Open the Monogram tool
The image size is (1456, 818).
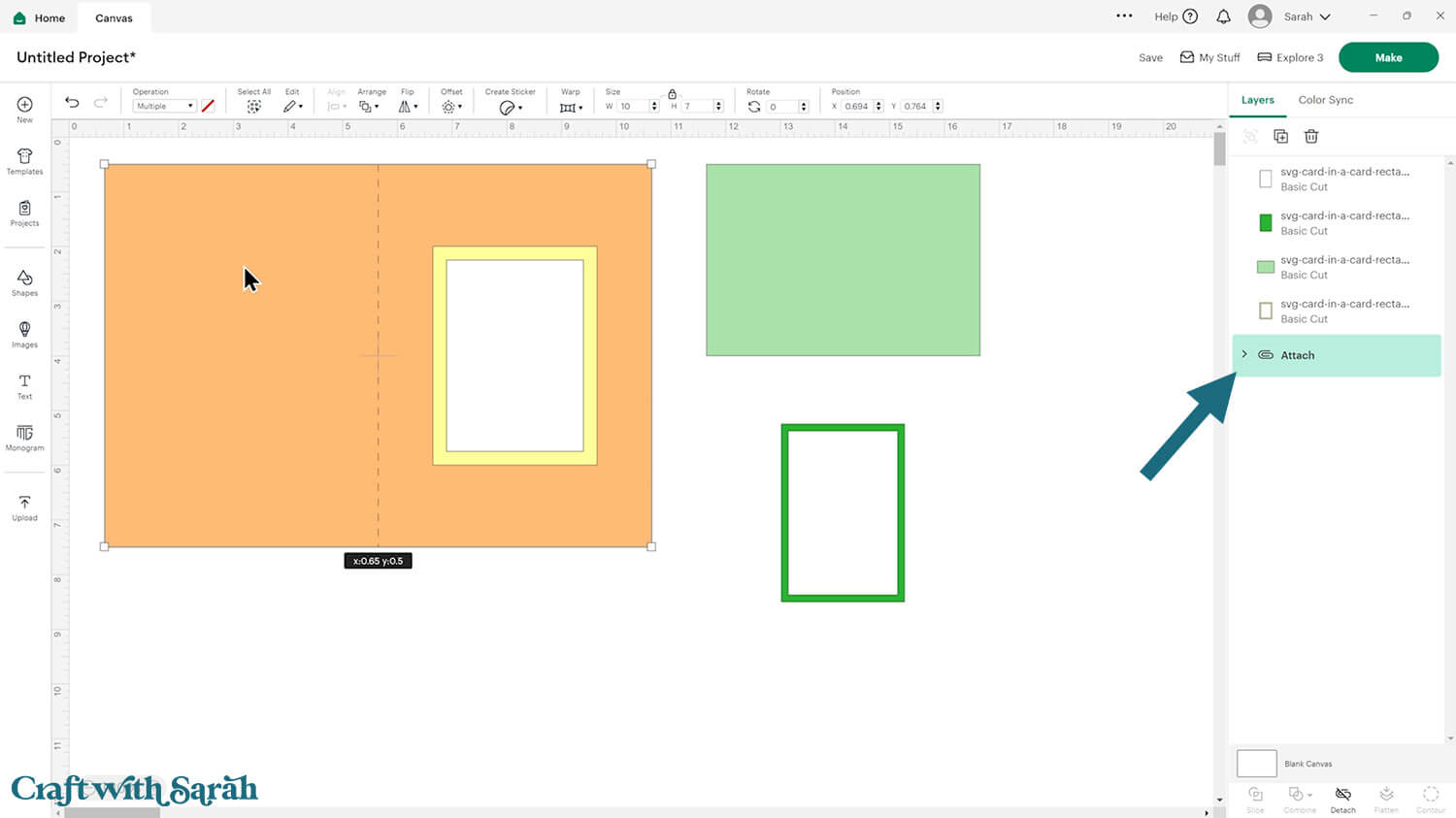(24, 438)
